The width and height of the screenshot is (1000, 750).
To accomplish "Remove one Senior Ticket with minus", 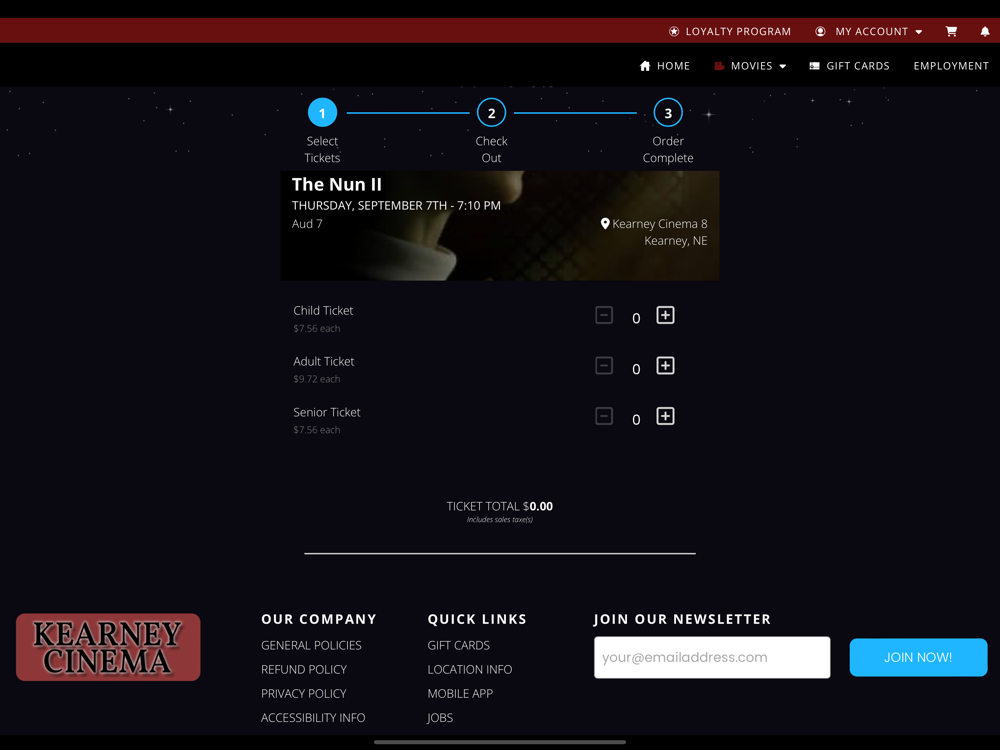I will pos(604,416).
